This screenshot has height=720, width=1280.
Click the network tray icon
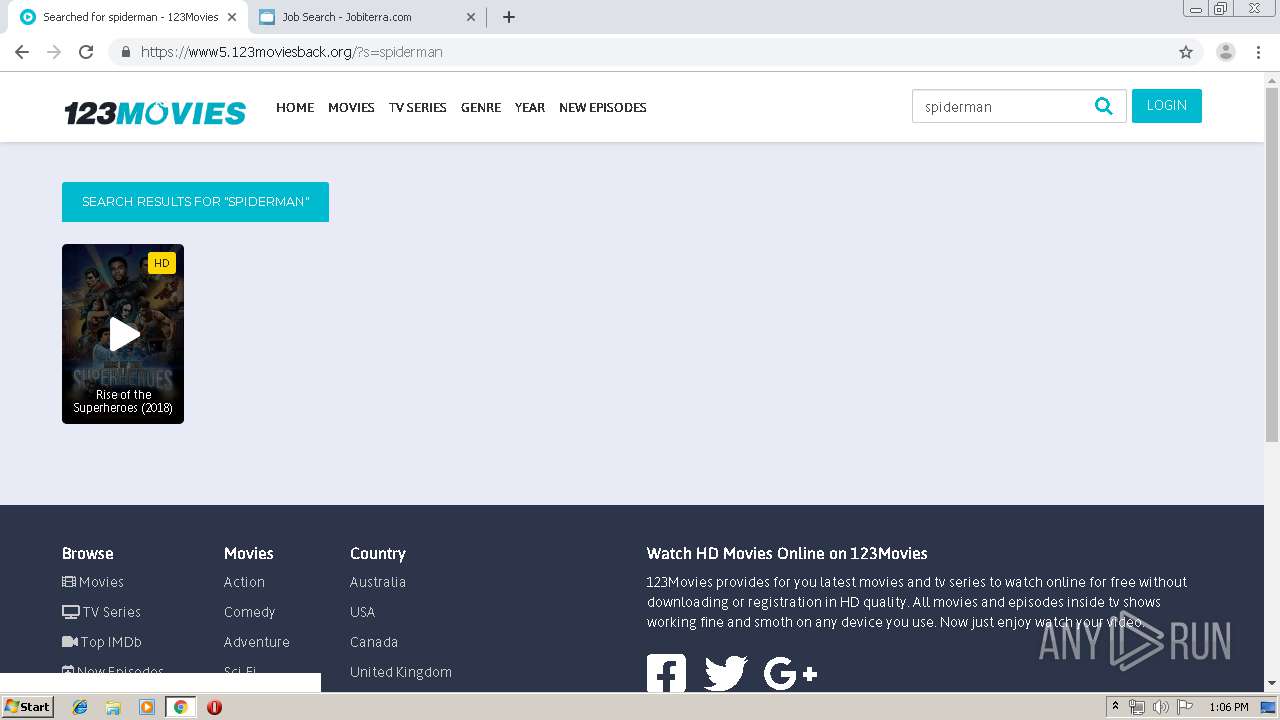pos(1136,707)
